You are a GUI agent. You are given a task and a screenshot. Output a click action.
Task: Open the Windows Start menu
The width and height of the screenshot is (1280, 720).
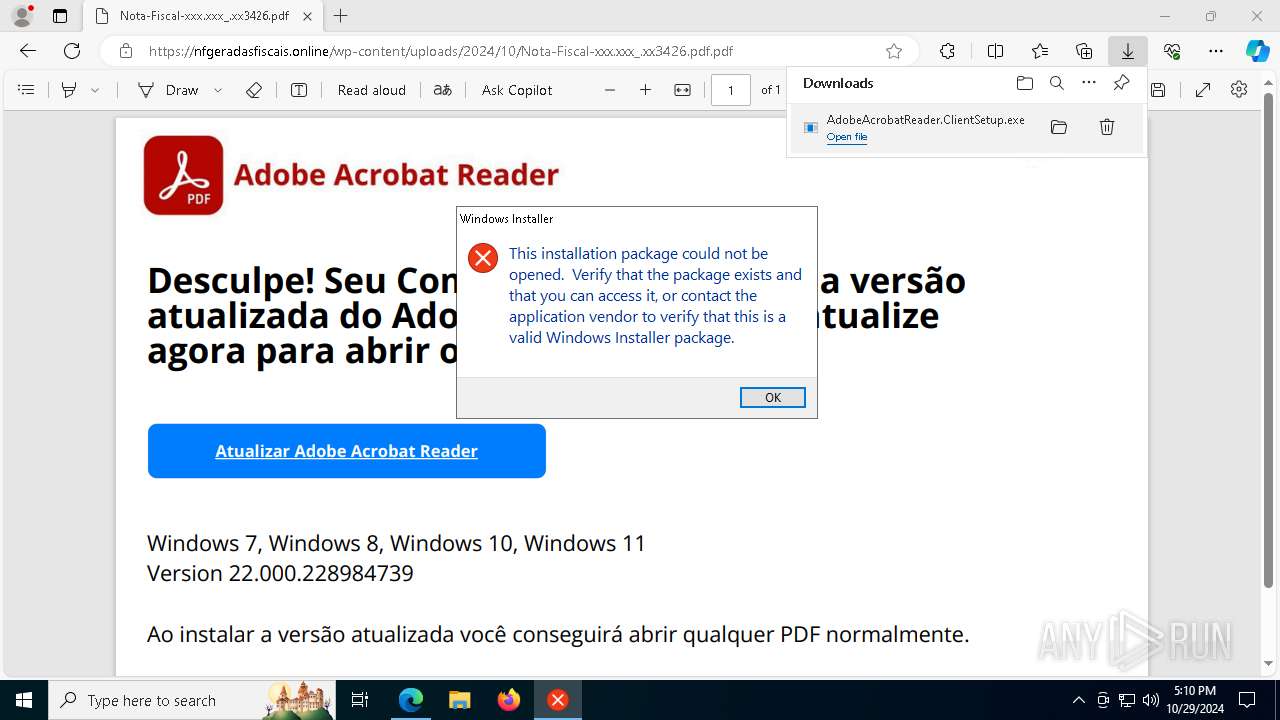coord(24,700)
